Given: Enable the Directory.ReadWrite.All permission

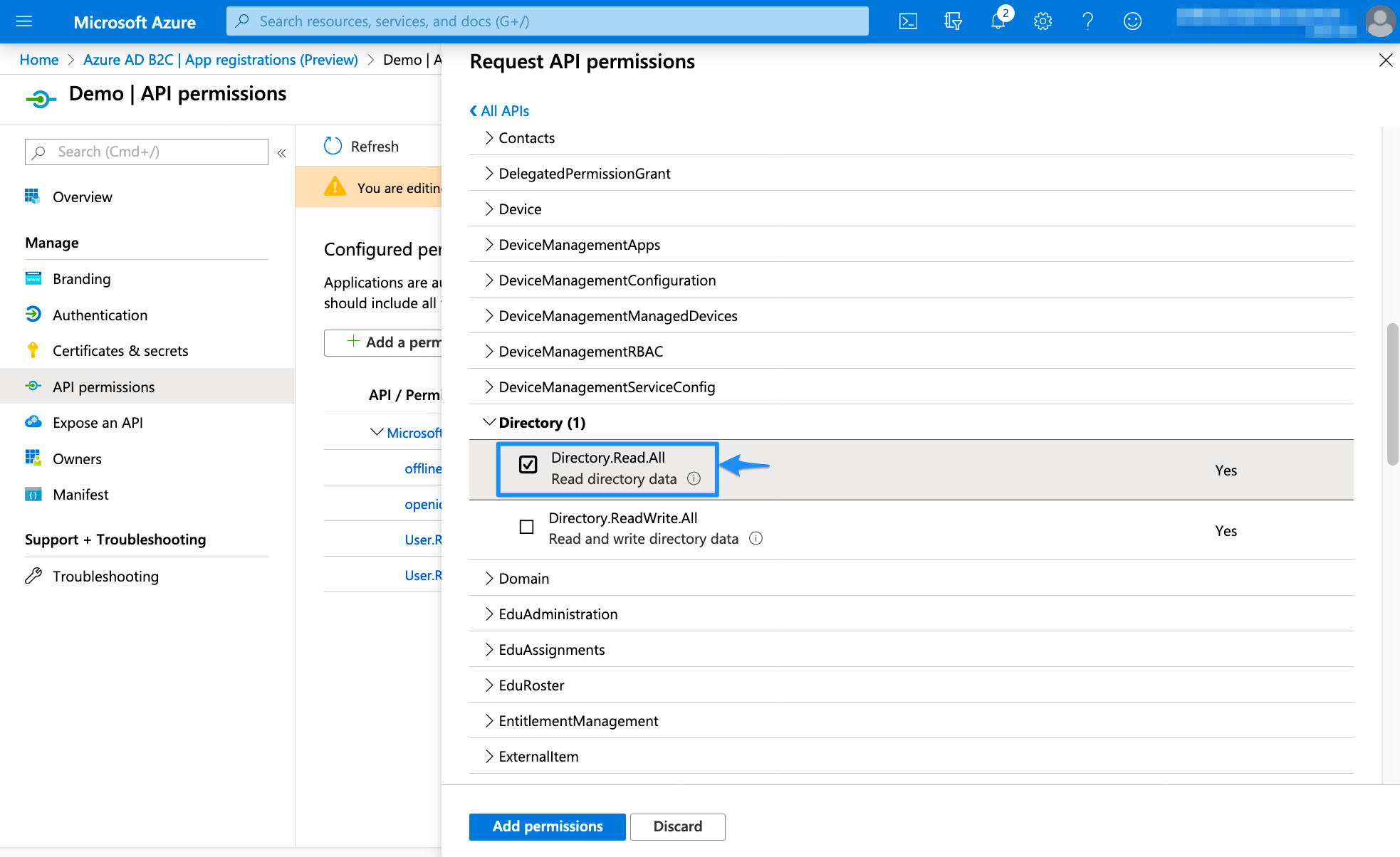Looking at the screenshot, I should click(527, 527).
